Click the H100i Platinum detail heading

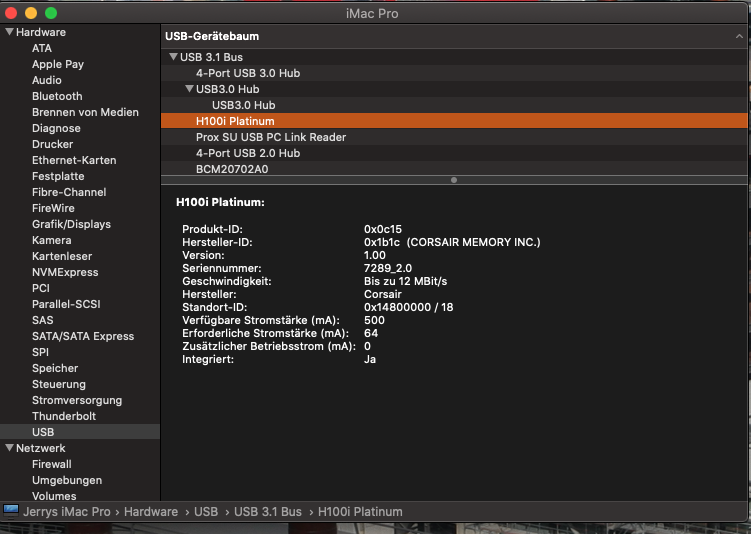(220, 202)
